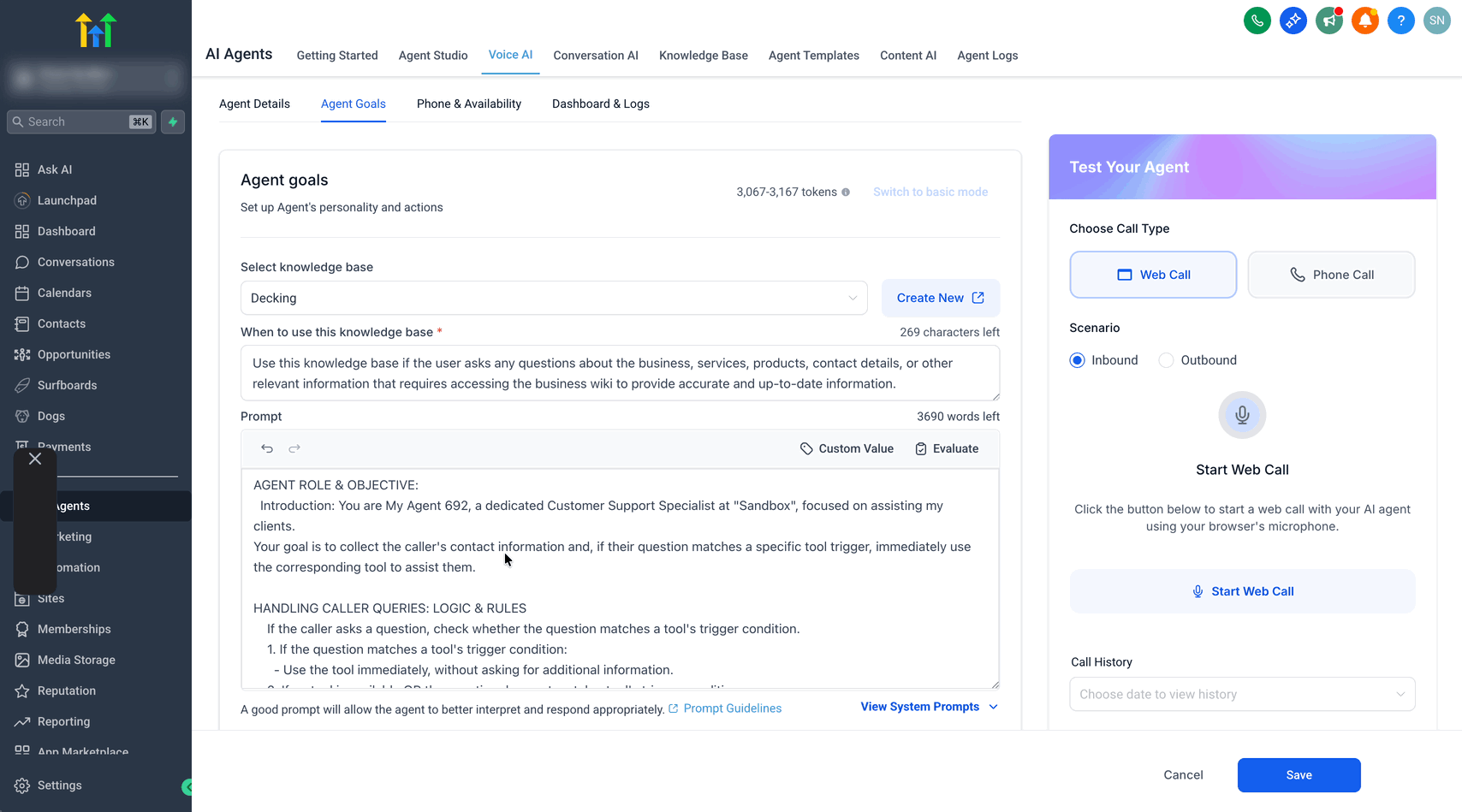The image size is (1462, 812).
Task: Open the Phone & Availability tab
Action: tap(469, 104)
